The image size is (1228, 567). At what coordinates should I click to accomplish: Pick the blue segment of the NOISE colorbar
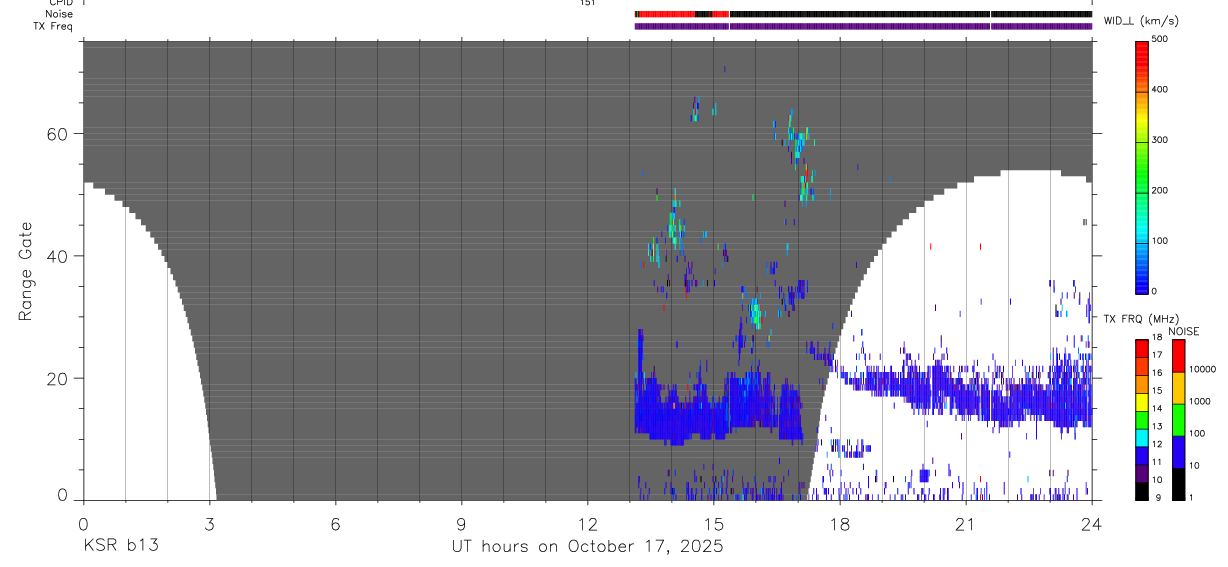click(1178, 451)
